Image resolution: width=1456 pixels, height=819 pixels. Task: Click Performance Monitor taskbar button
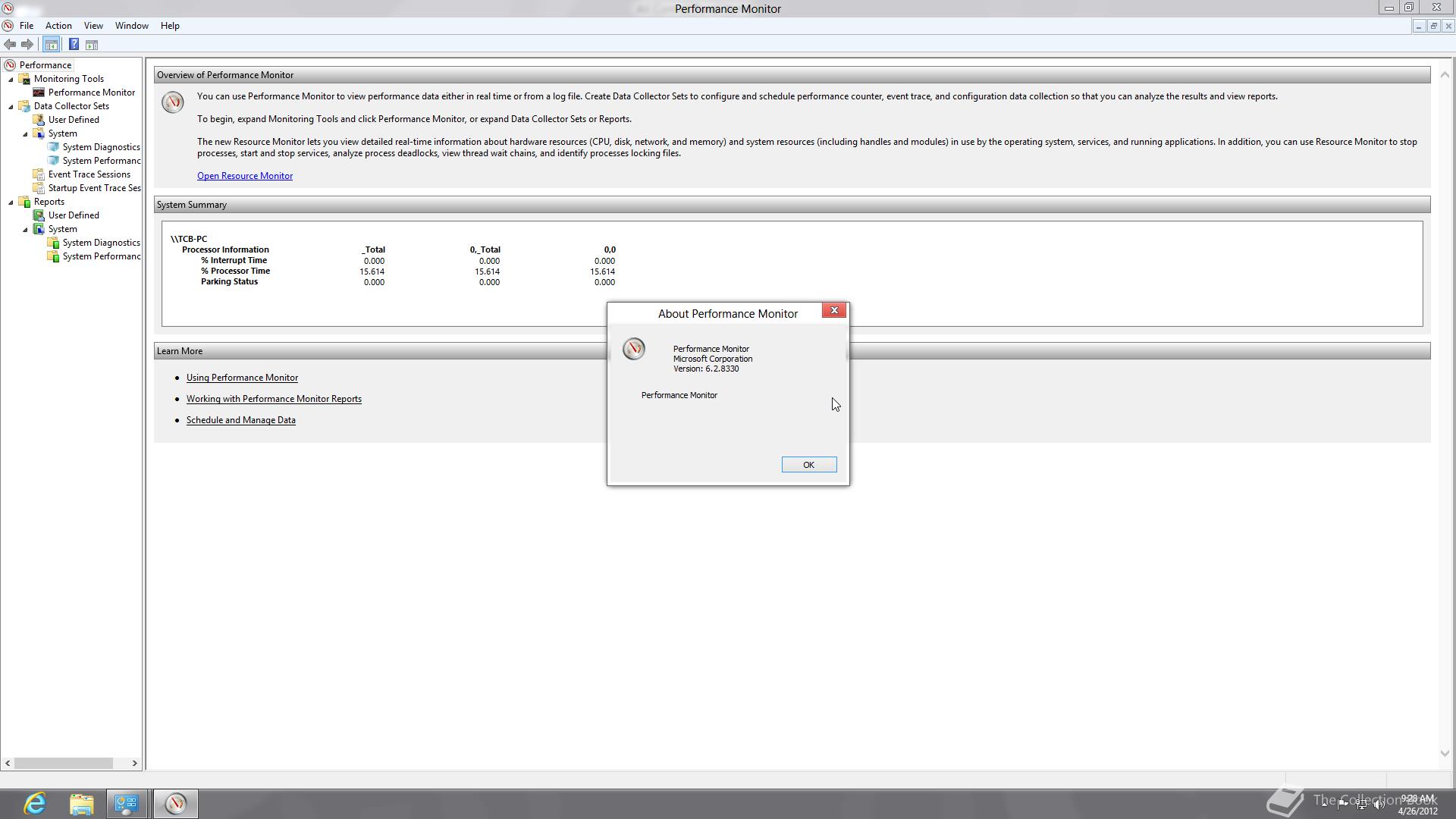176,804
